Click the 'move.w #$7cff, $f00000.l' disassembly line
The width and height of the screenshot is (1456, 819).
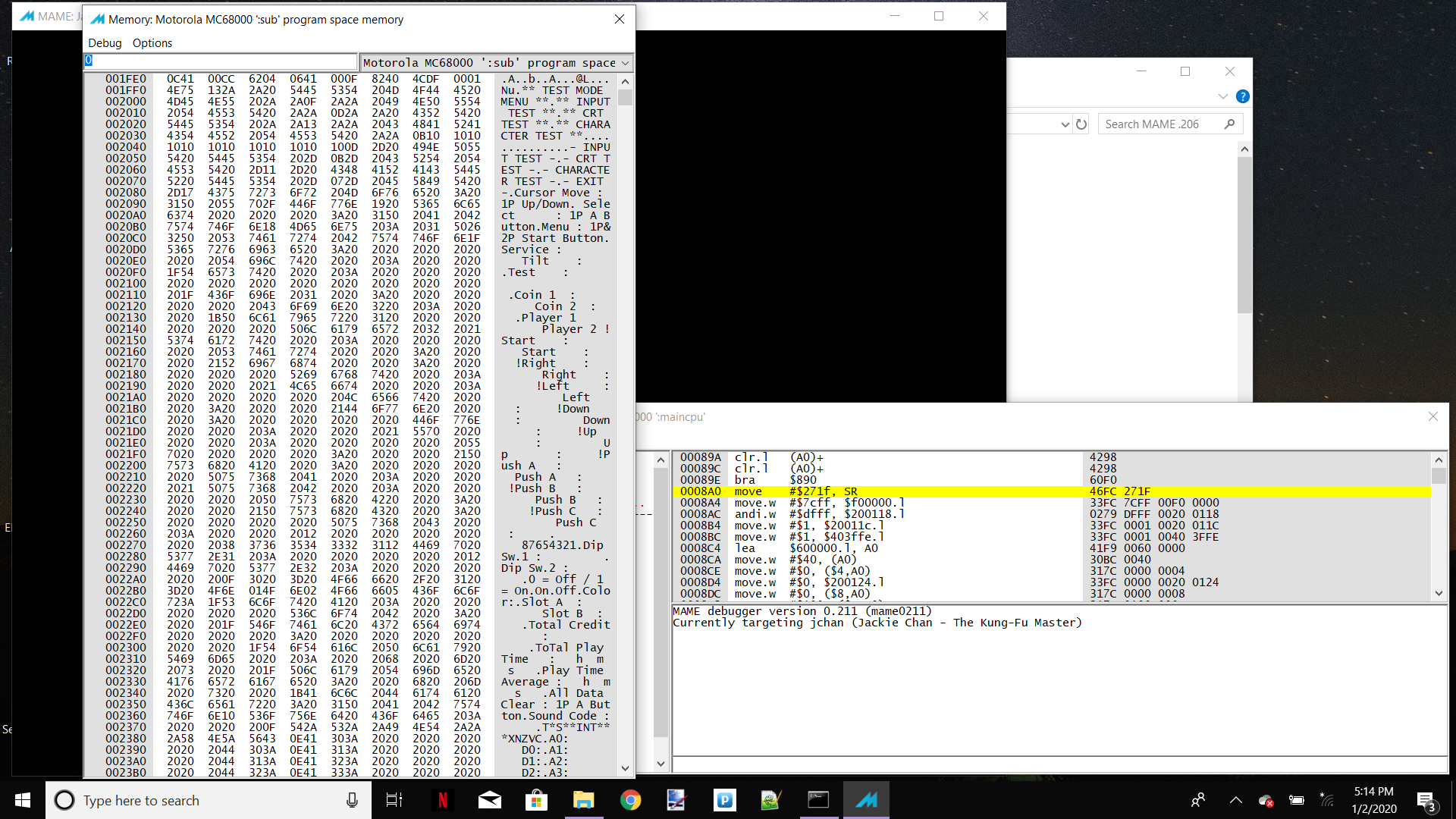click(1050, 503)
